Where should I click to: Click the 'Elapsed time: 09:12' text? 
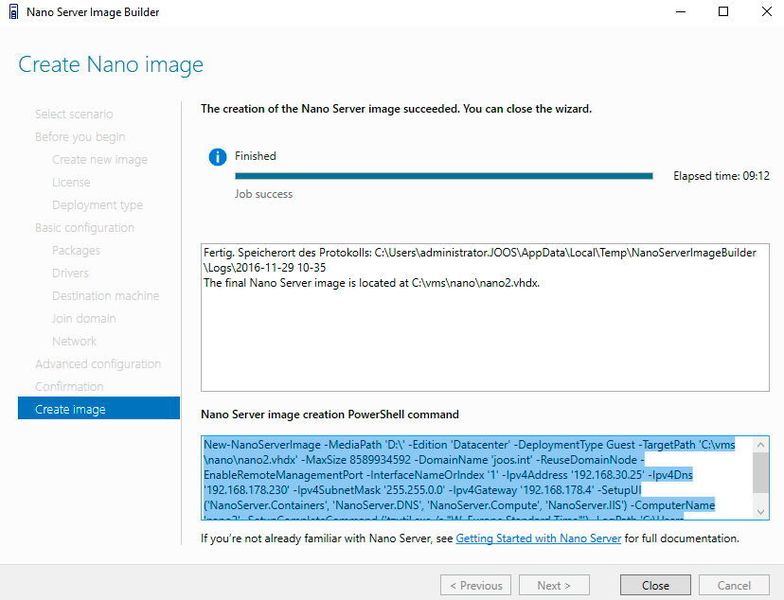click(x=721, y=176)
